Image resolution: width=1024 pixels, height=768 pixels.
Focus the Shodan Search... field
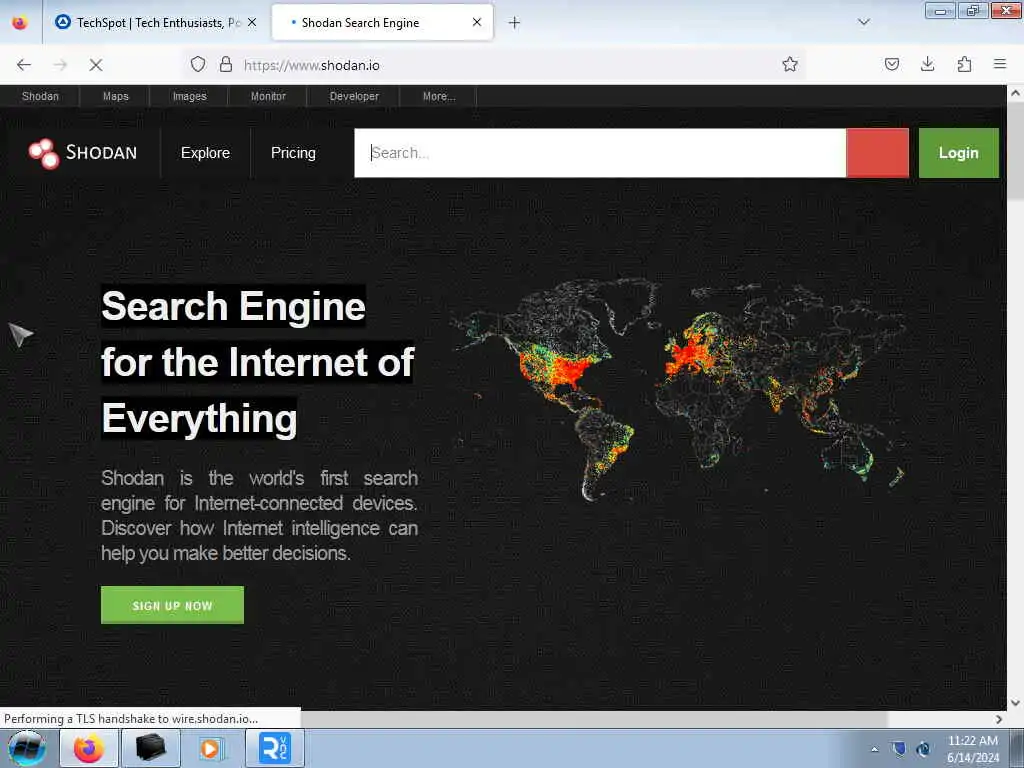(600, 153)
